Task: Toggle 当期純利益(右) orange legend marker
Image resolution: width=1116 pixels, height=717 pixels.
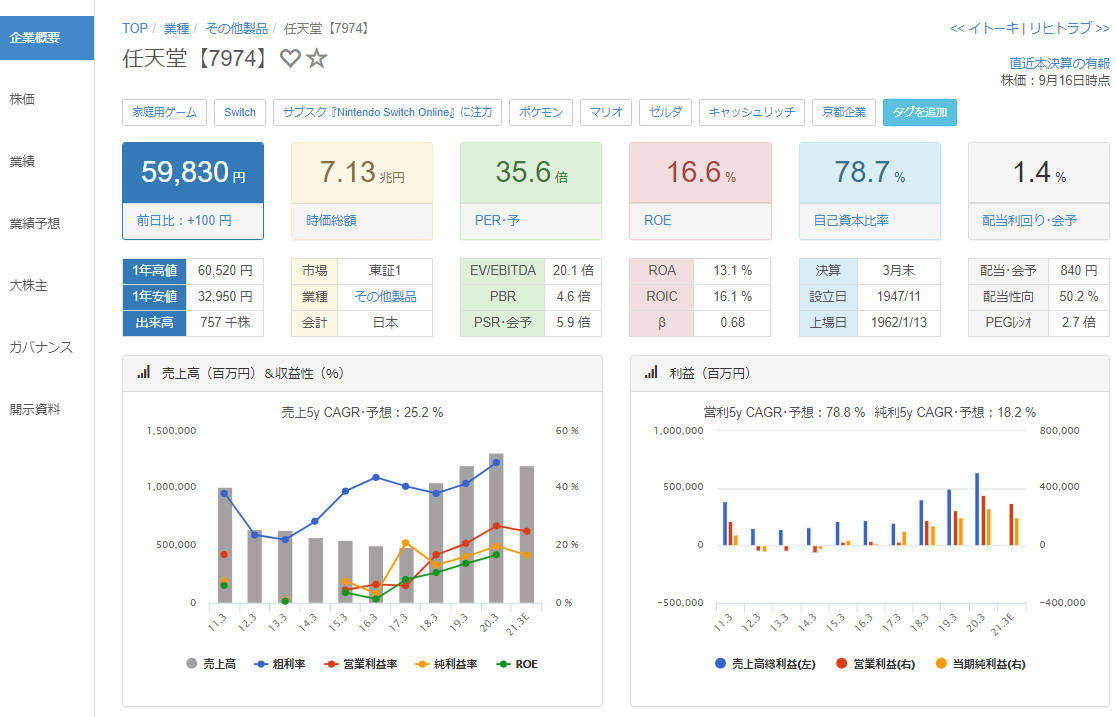Action: pyautogui.click(x=980, y=663)
